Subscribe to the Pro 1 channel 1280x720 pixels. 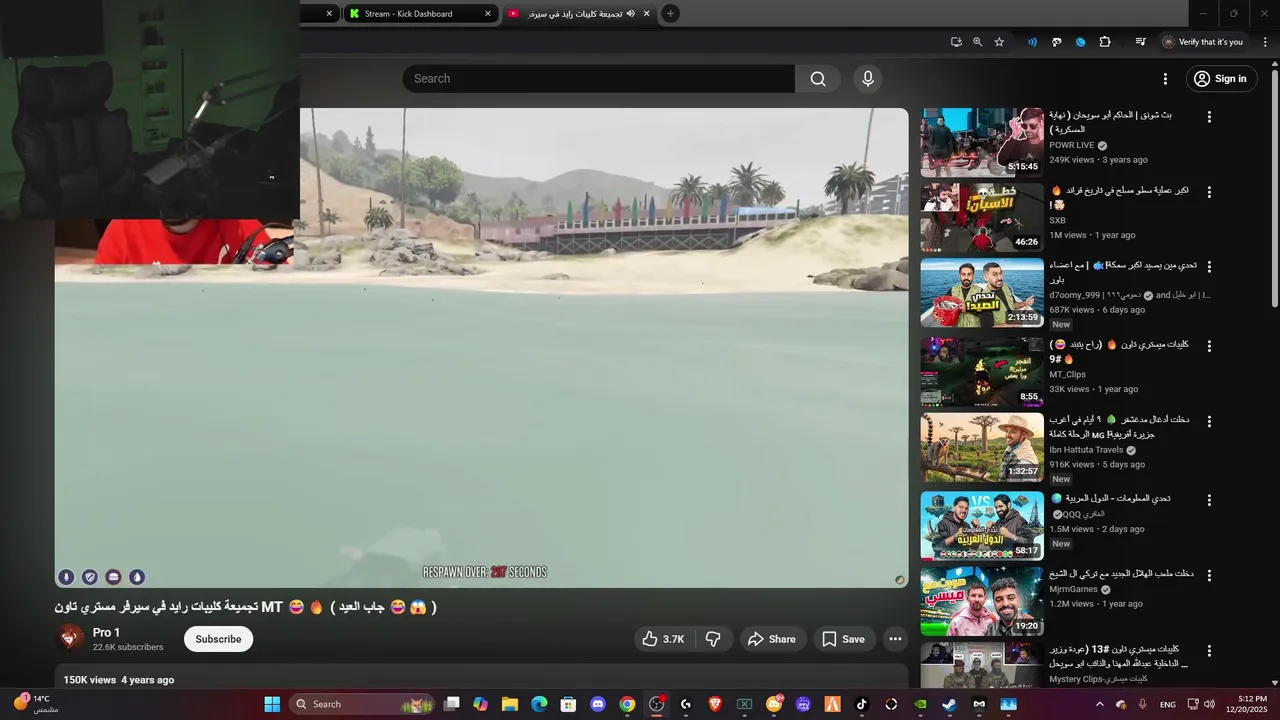click(218, 639)
